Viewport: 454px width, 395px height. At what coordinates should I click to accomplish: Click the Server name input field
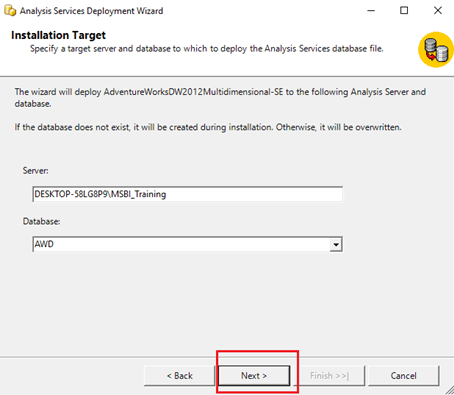pyautogui.click(x=188, y=194)
